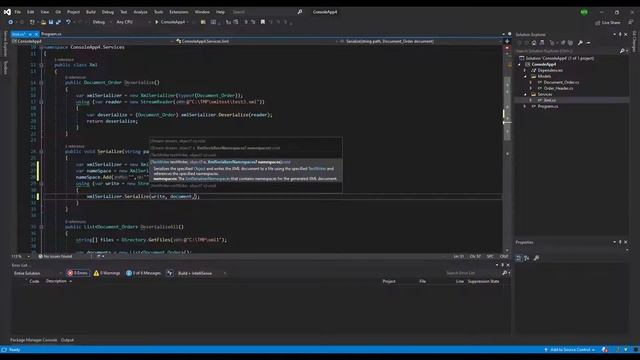Collapse the DeserializeAll method outlining toggle
The height and width of the screenshot is (360, 640).
coord(41,227)
